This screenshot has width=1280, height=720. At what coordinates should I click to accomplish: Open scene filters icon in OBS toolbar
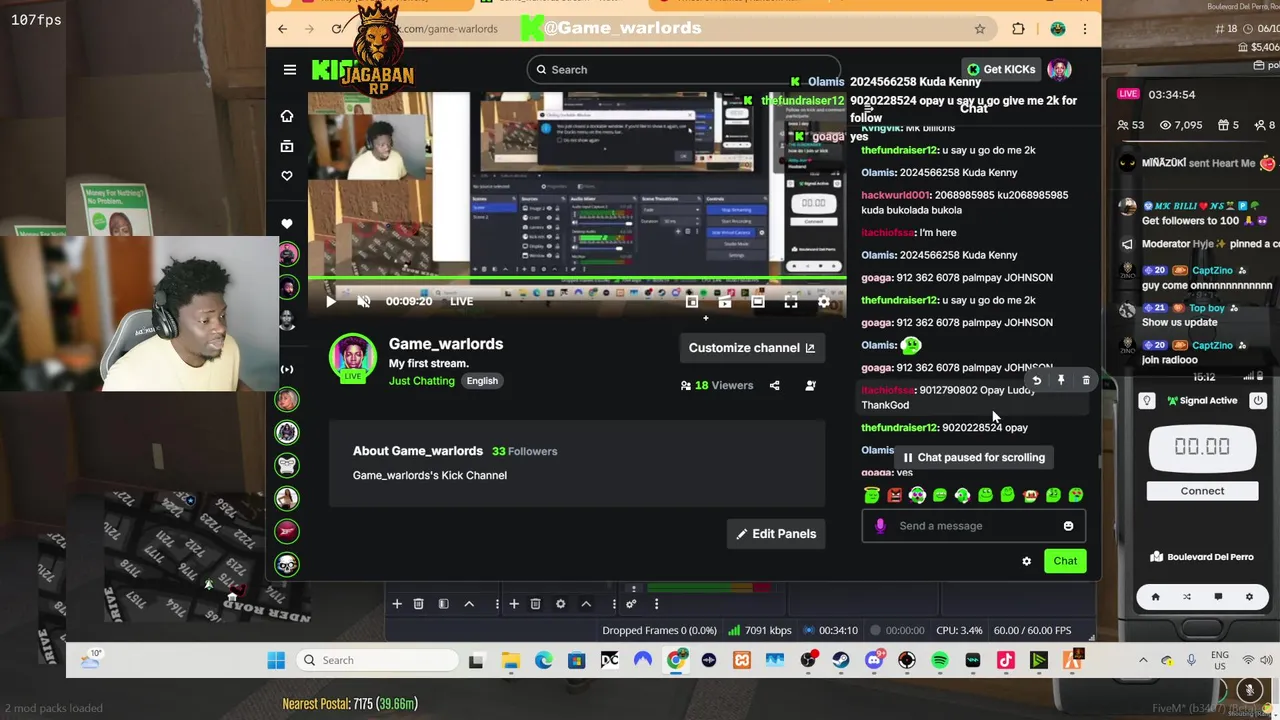(443, 604)
